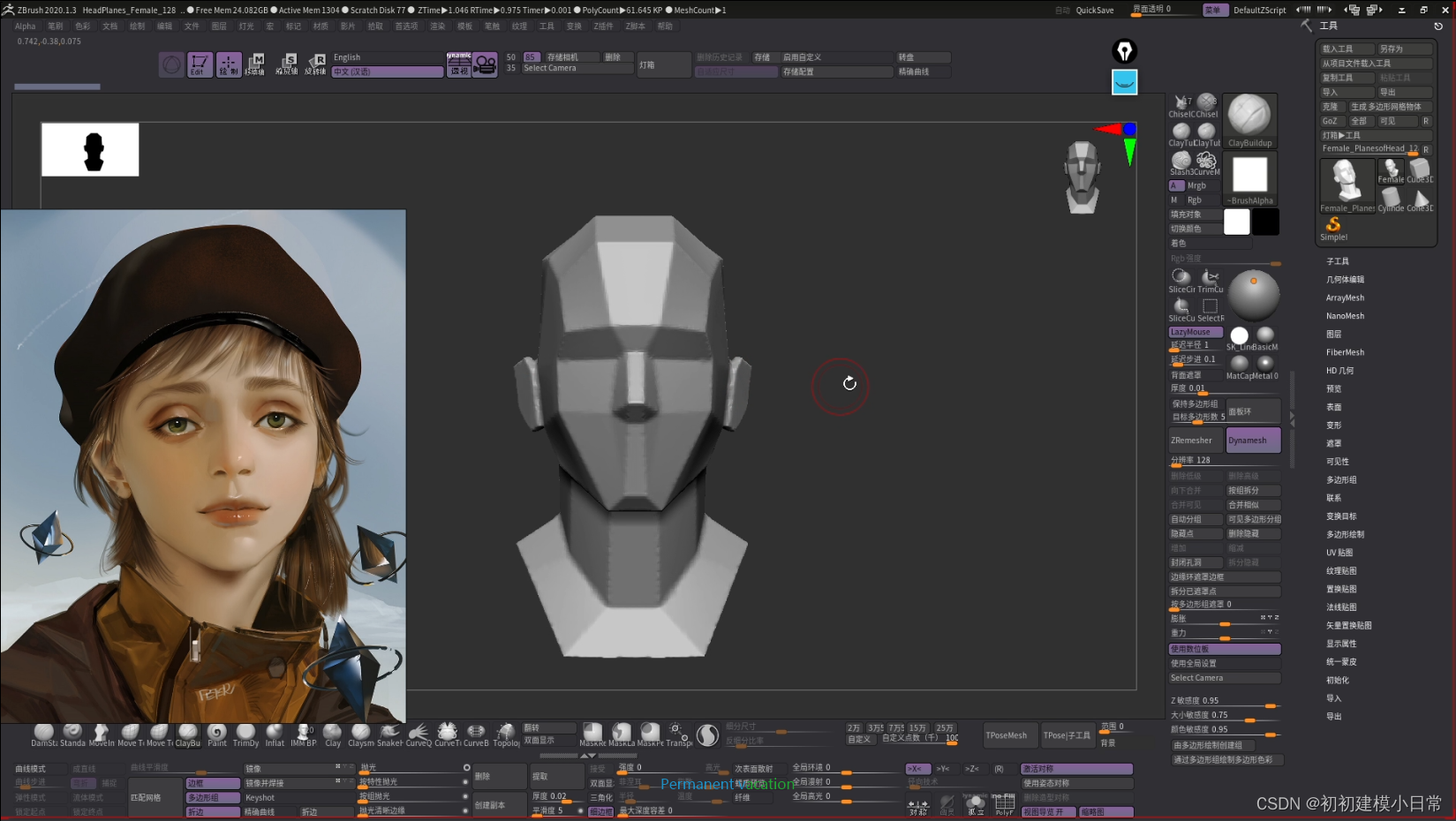
Task: Select the Cube3D tool thumbnail
Action: [x=1419, y=169]
